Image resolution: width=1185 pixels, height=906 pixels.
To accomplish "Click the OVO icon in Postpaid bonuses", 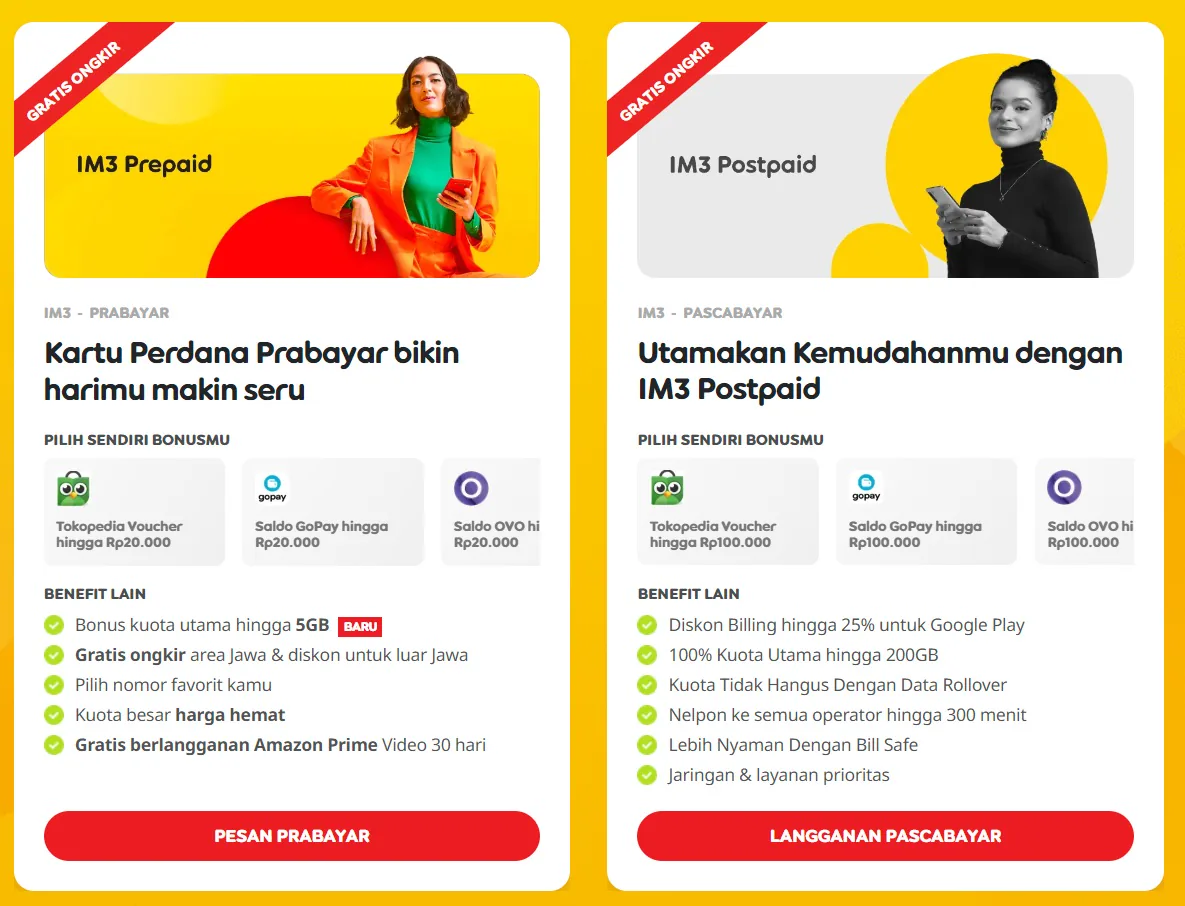I will (x=1064, y=487).
